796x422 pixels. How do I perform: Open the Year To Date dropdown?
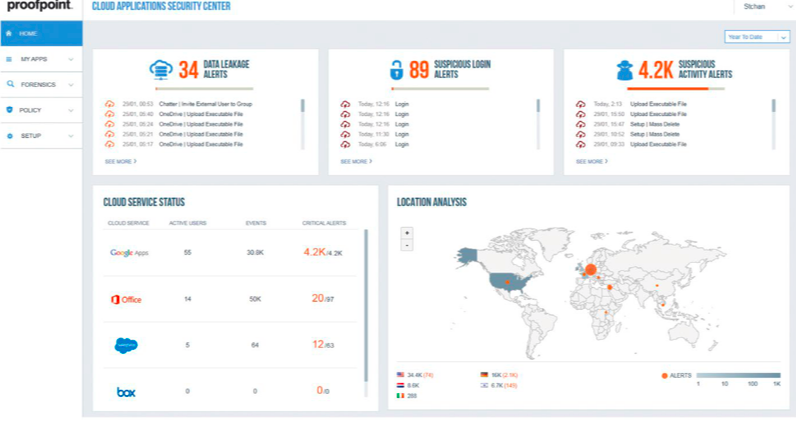pyautogui.click(x=757, y=37)
